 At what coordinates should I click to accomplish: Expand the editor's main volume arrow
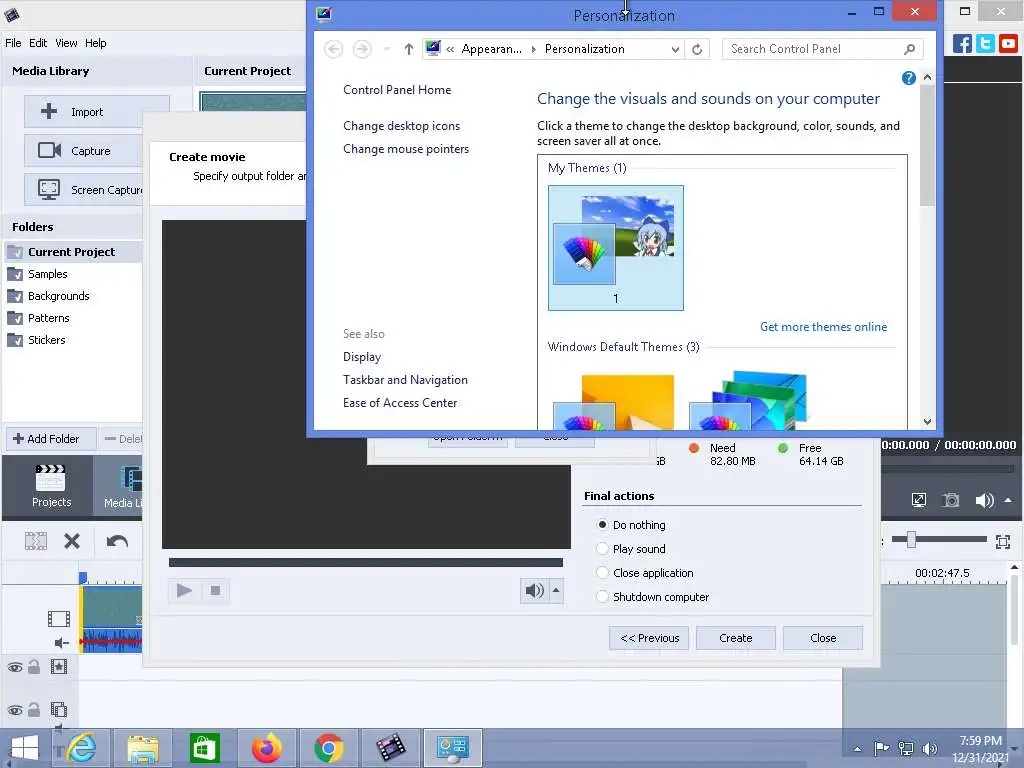tap(1008, 500)
